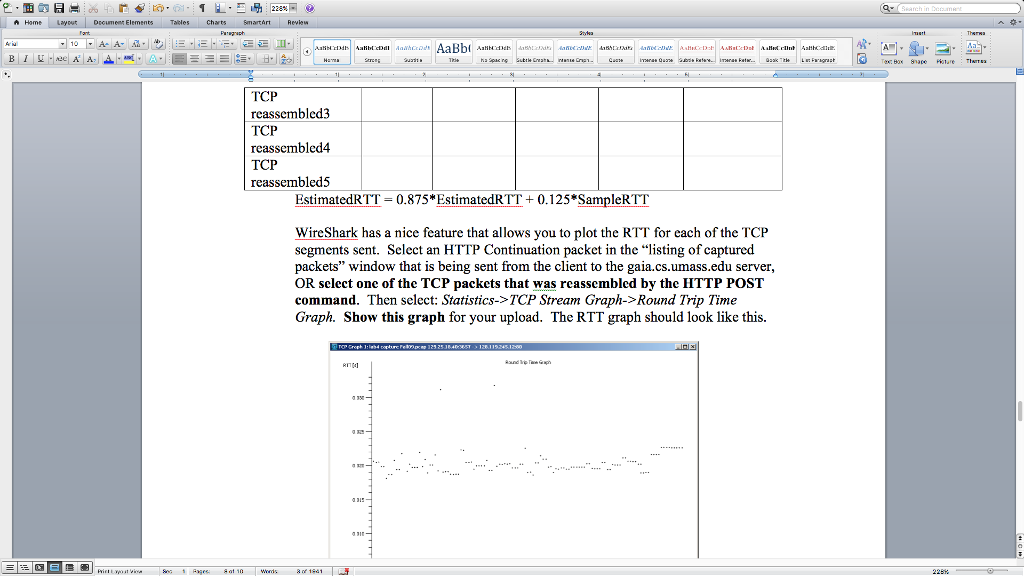The image size is (1024, 576).
Task: Select the Print icon
Action: pyautogui.click(x=74, y=8)
